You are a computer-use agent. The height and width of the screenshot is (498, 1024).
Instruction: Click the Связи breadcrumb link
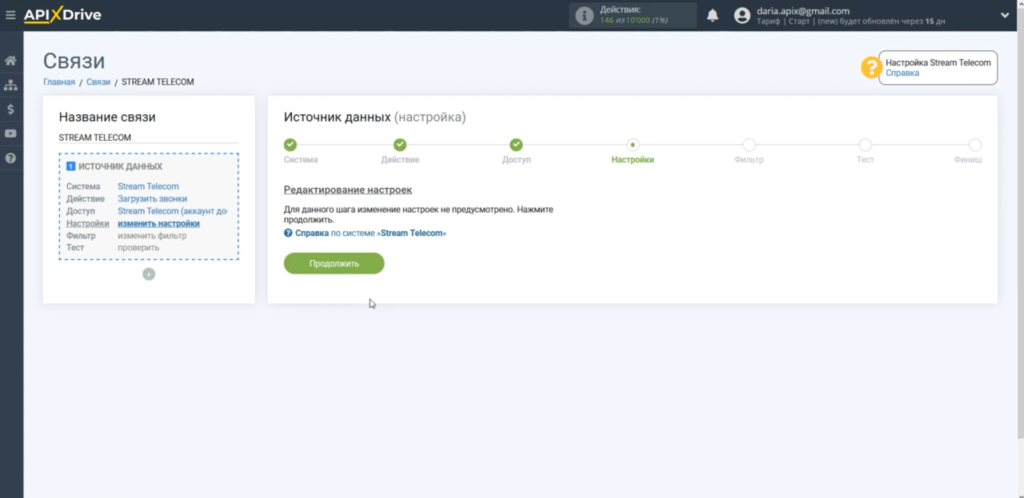98,82
